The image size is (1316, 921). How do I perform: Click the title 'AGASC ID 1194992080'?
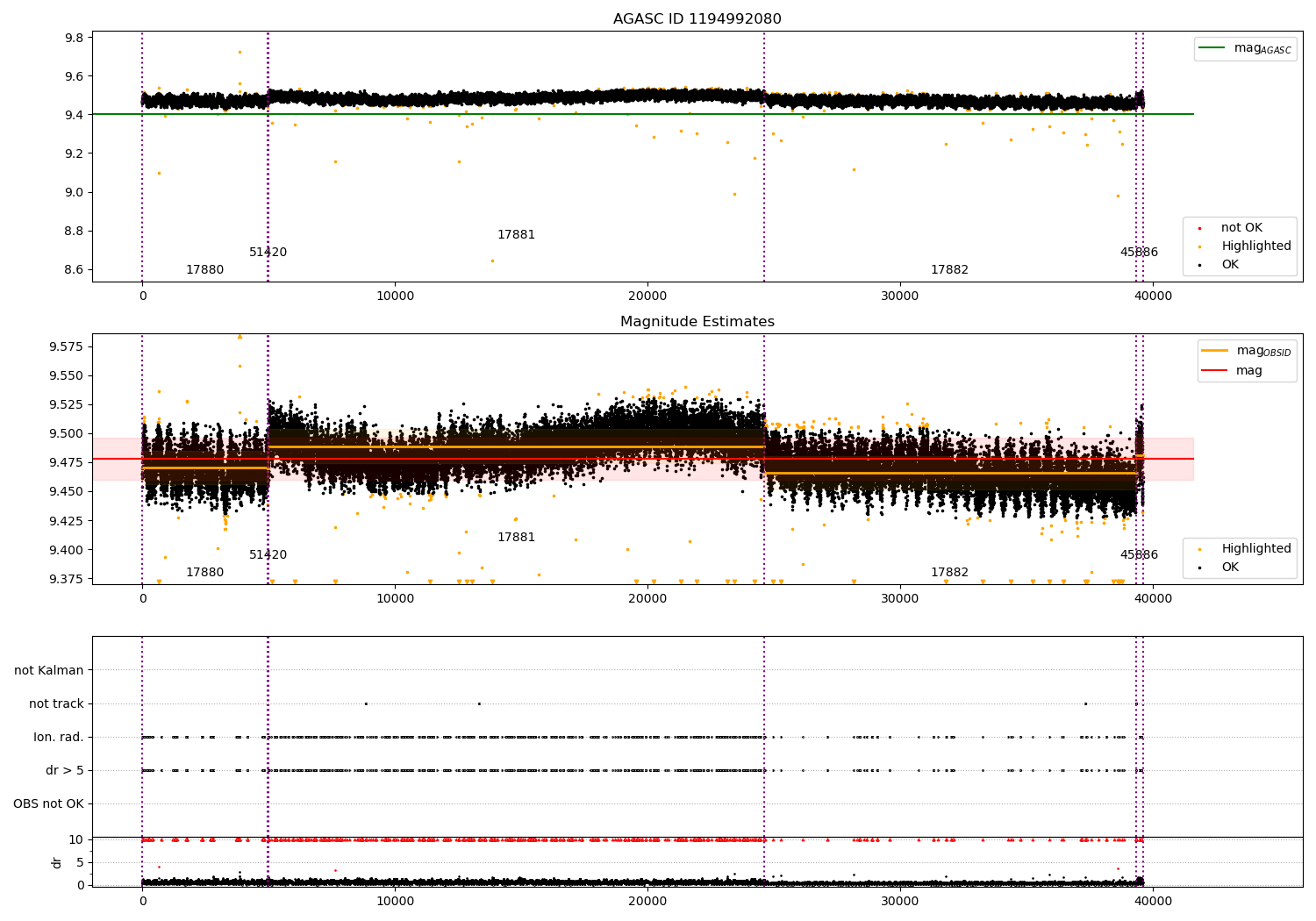pos(697,19)
